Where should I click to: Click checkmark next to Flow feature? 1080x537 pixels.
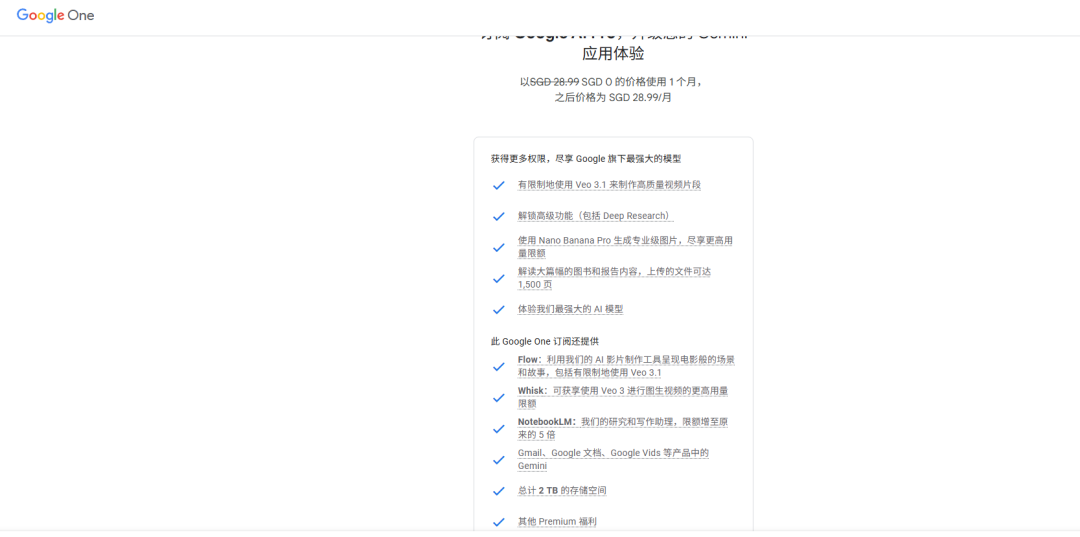click(499, 366)
